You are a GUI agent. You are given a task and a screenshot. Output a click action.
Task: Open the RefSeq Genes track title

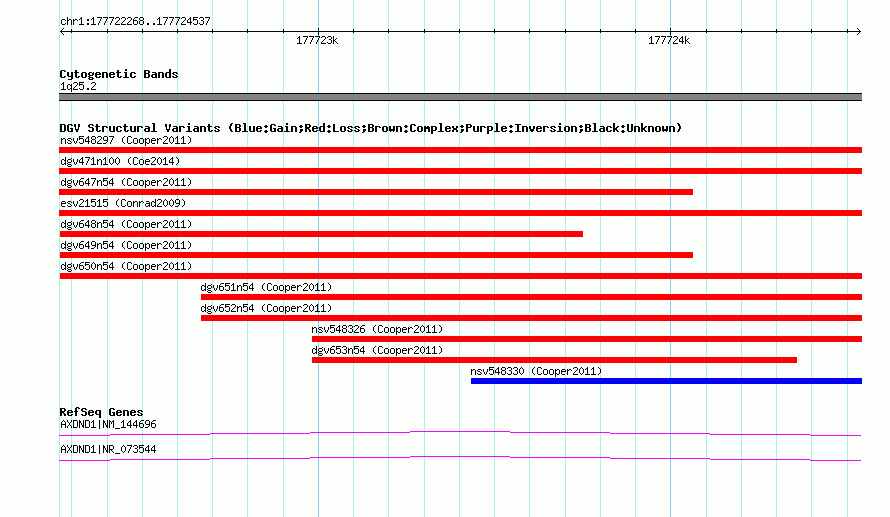point(101,413)
